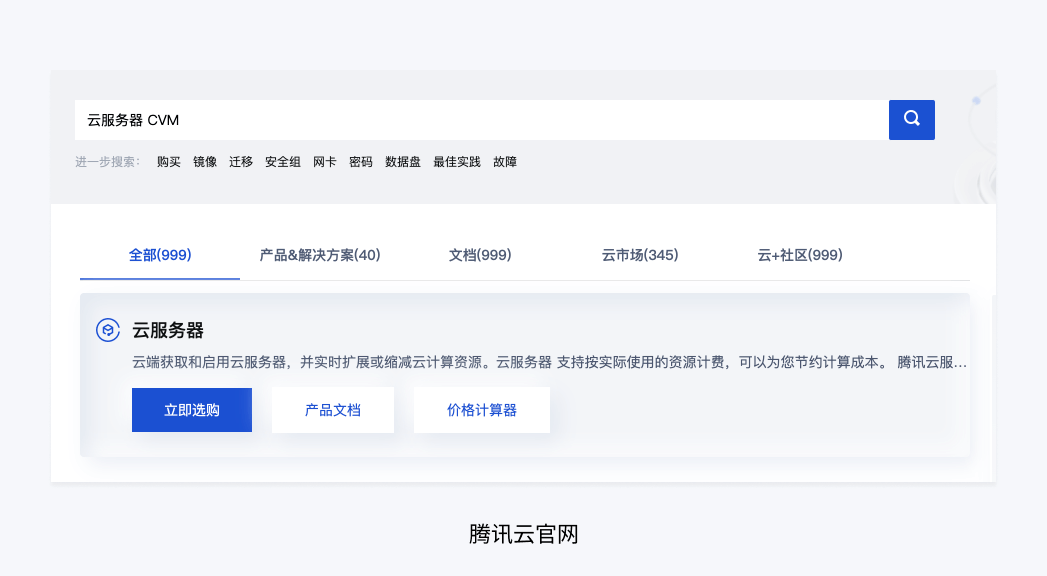This screenshot has width=1047, height=576.
Task: Go to the 云市场(345) tab
Action: (x=640, y=255)
